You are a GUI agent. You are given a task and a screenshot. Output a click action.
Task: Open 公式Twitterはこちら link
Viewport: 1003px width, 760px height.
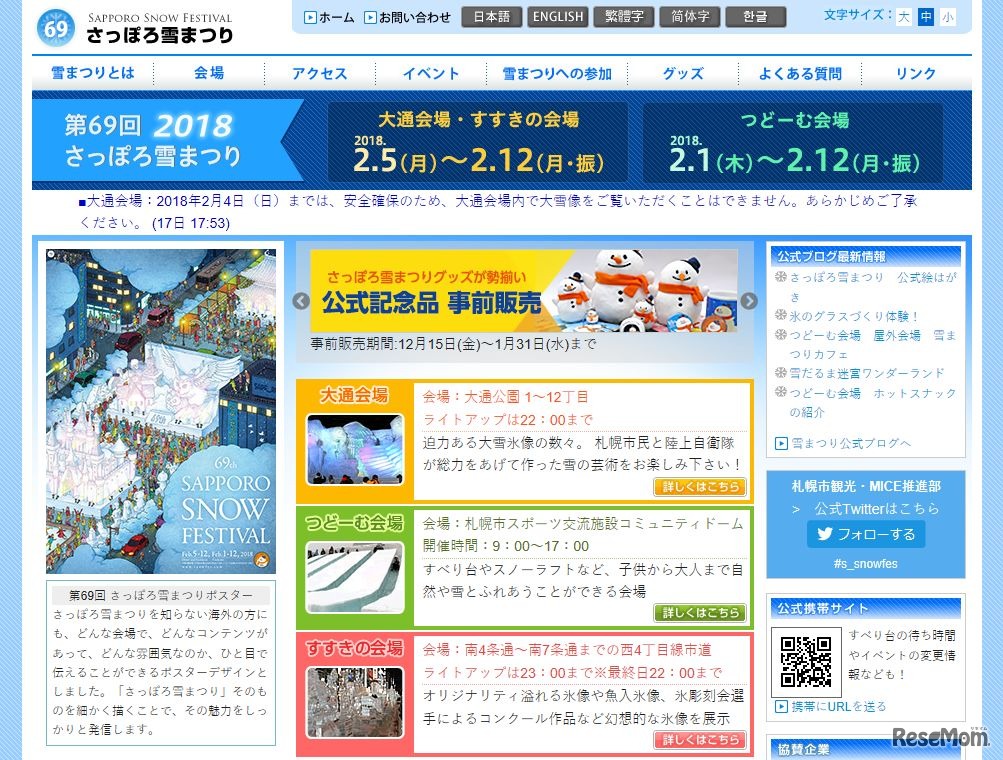point(877,509)
